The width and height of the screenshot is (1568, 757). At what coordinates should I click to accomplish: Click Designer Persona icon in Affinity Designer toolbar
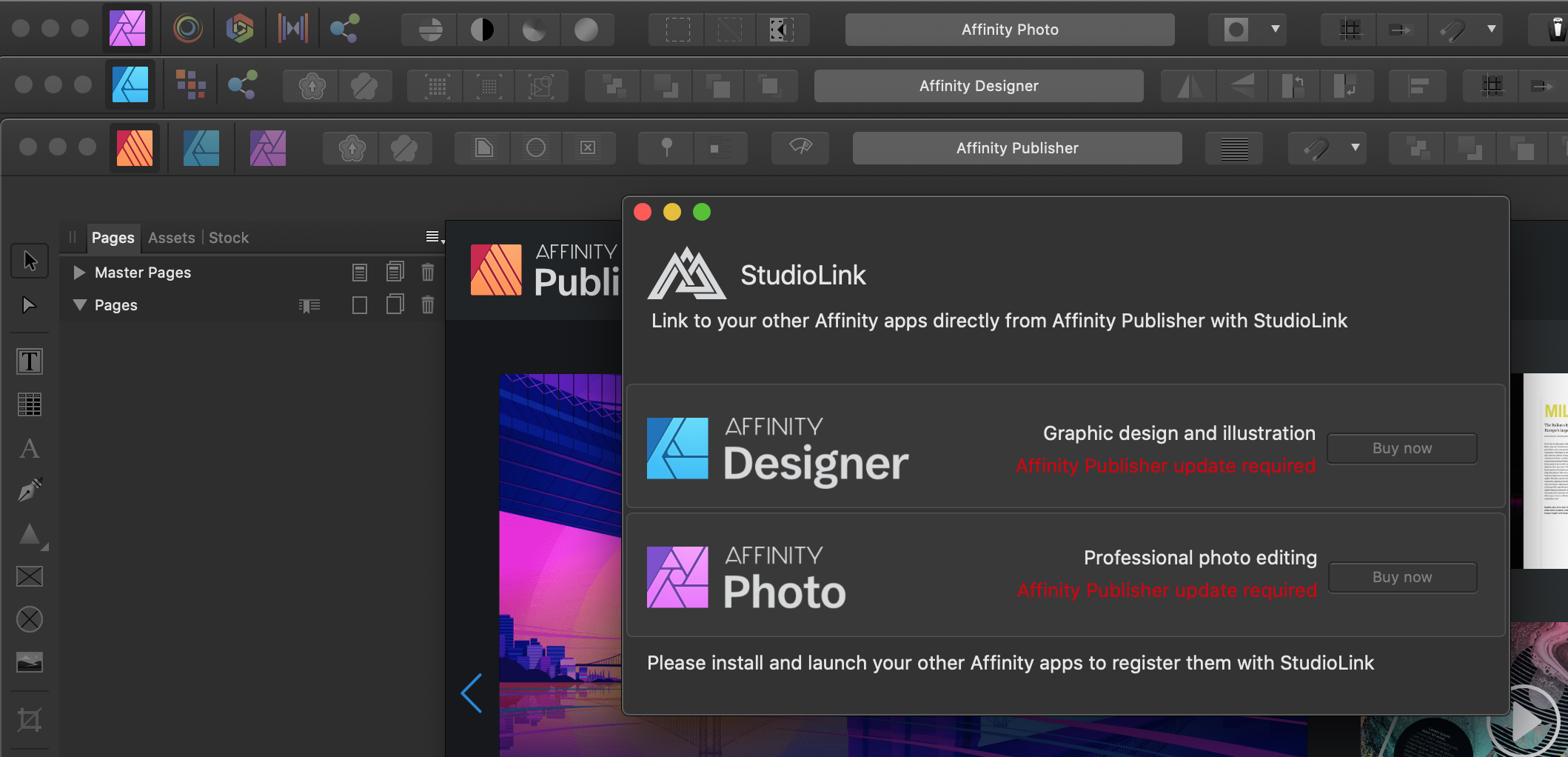[x=130, y=84]
